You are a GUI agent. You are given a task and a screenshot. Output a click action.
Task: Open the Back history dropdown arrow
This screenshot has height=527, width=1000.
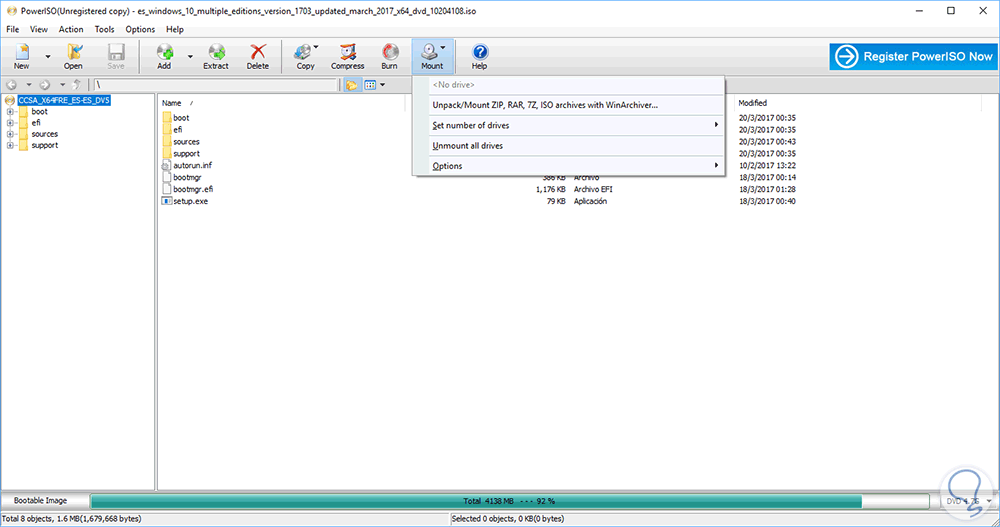click(29, 85)
